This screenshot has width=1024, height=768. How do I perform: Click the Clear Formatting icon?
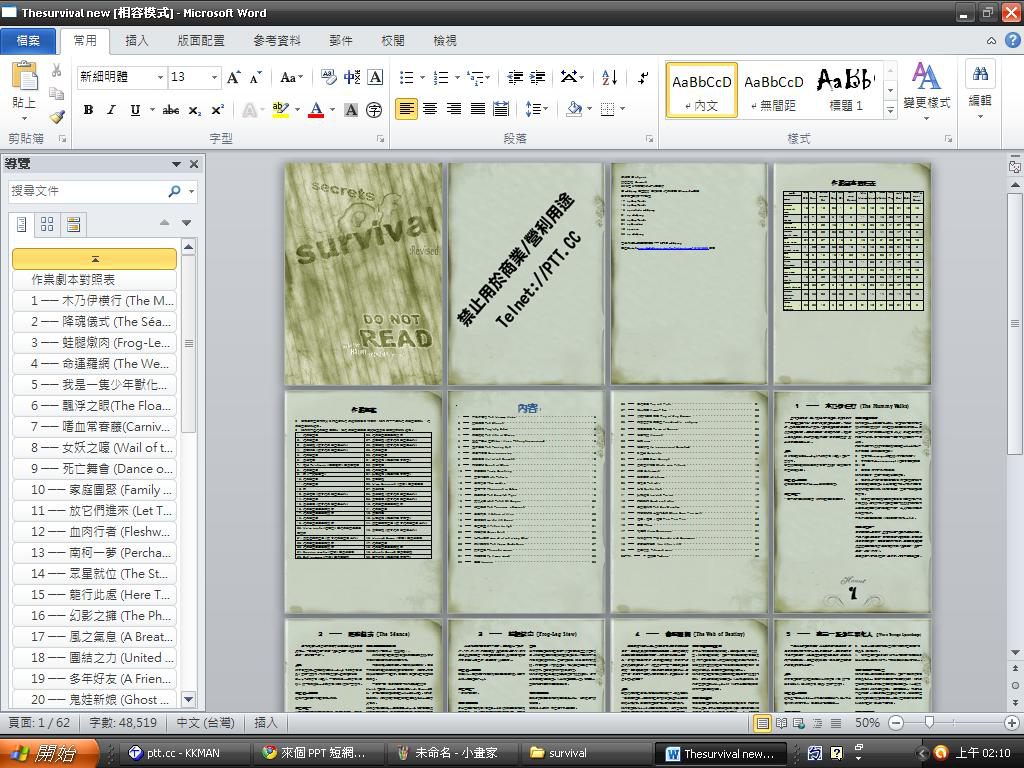(x=328, y=78)
